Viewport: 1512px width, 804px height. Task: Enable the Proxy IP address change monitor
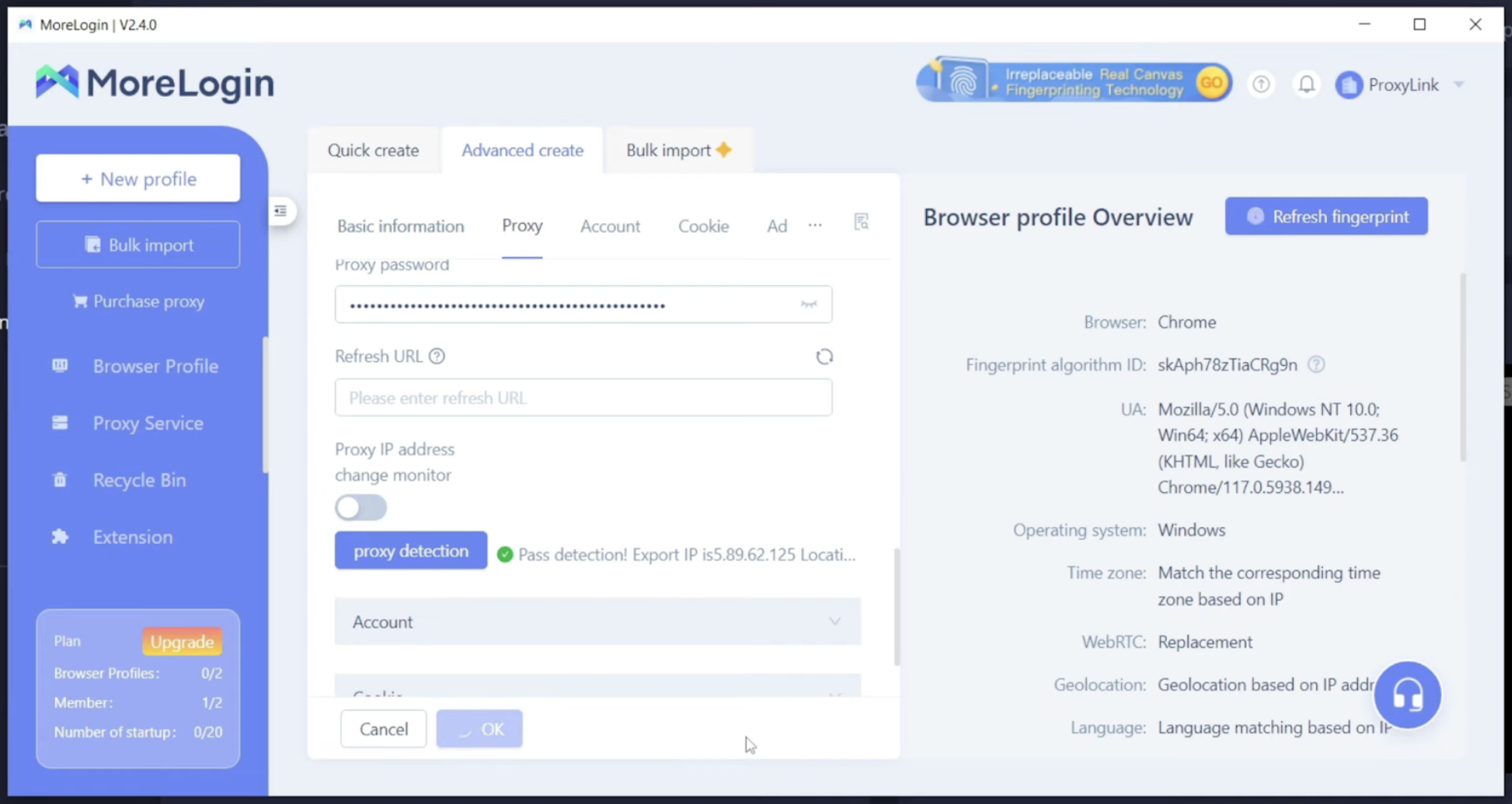tap(361, 507)
